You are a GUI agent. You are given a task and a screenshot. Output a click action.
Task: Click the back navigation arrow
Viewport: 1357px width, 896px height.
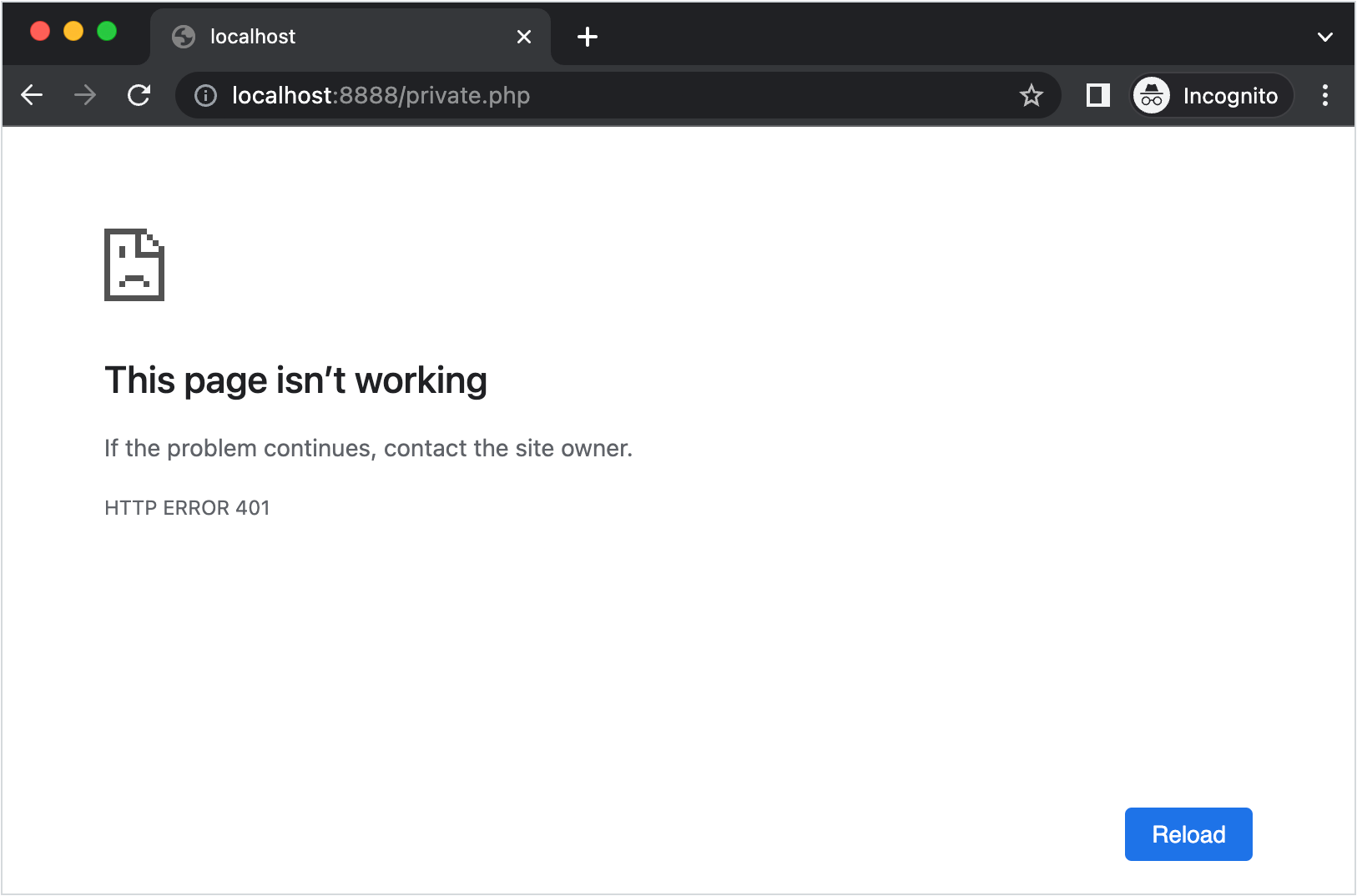32,95
